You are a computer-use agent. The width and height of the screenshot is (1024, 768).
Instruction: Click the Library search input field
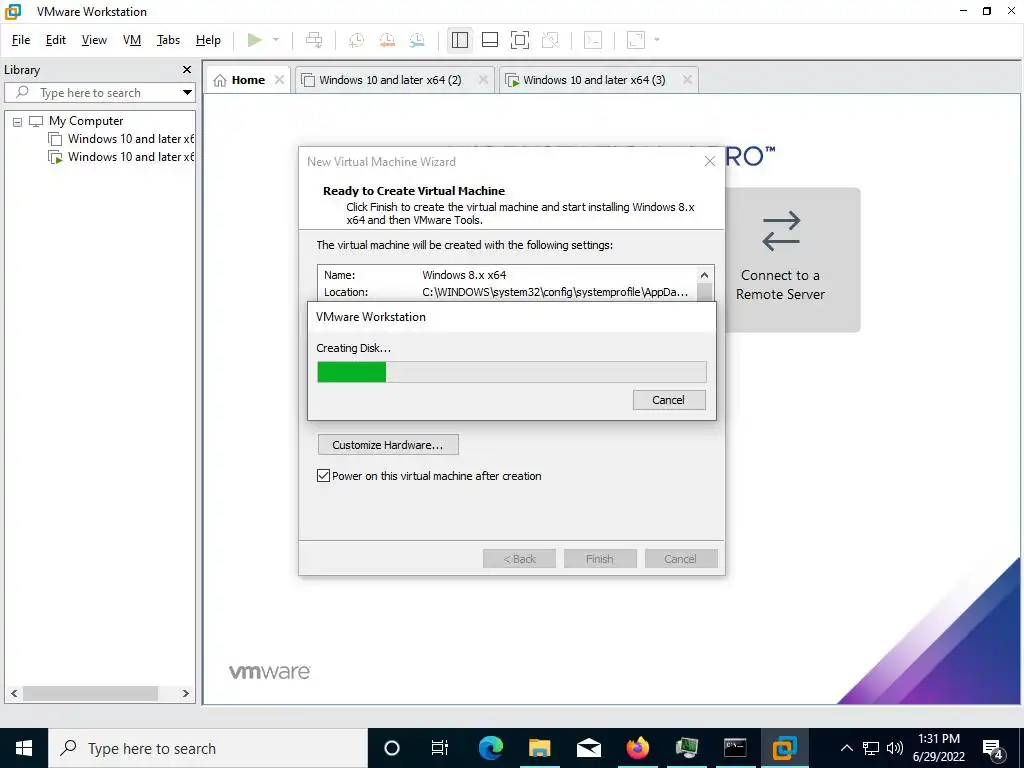click(97, 93)
